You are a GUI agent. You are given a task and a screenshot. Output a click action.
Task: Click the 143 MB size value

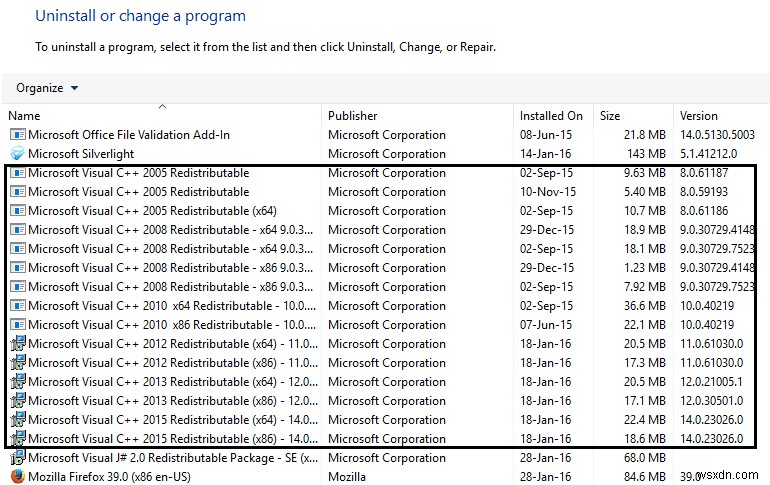point(646,154)
